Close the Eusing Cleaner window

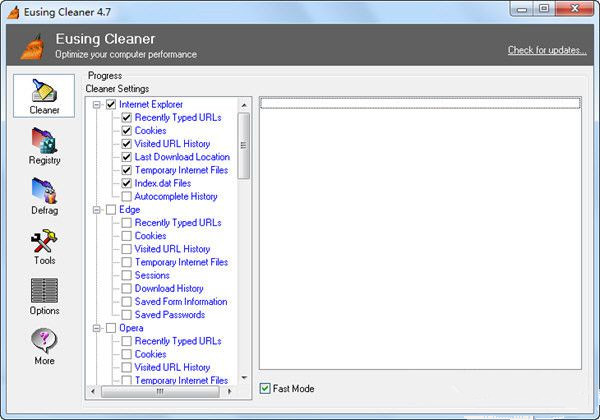tap(574, 9)
